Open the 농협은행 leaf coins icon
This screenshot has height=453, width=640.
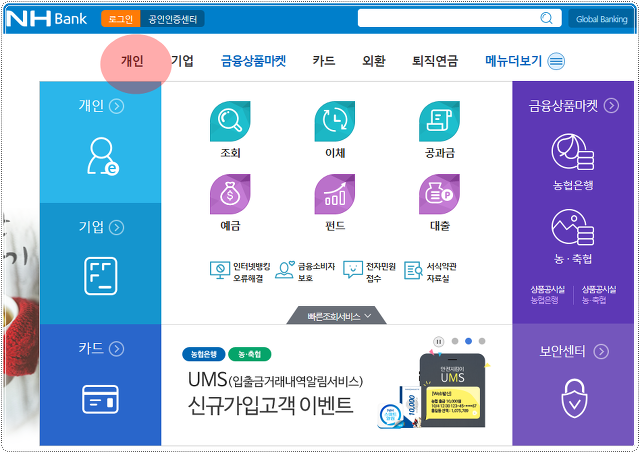click(573, 152)
